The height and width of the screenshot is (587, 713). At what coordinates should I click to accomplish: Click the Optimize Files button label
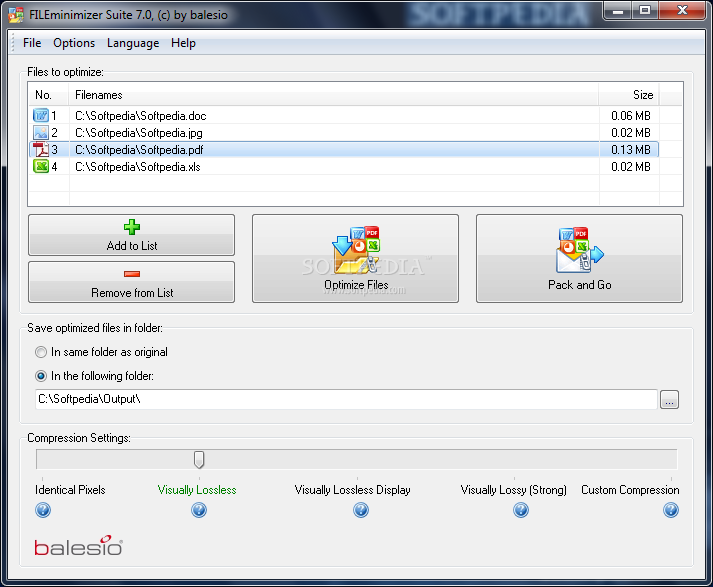(356, 285)
